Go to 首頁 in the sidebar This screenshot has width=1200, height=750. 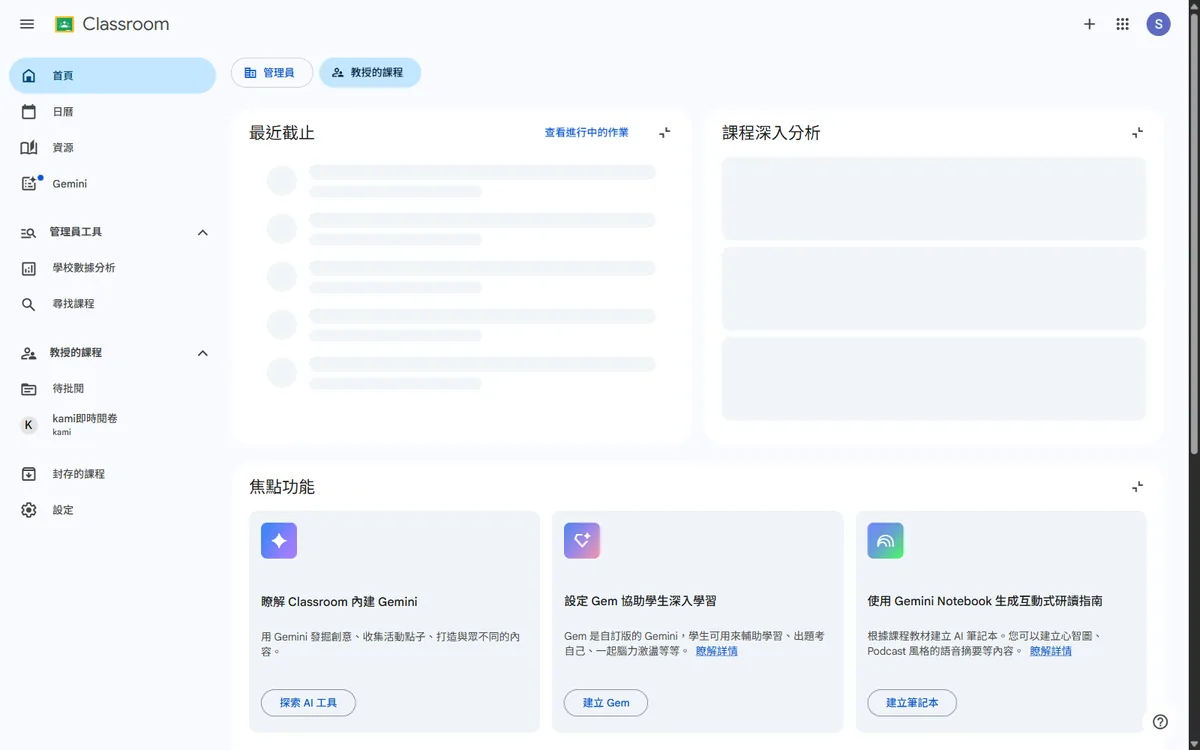tap(112, 76)
